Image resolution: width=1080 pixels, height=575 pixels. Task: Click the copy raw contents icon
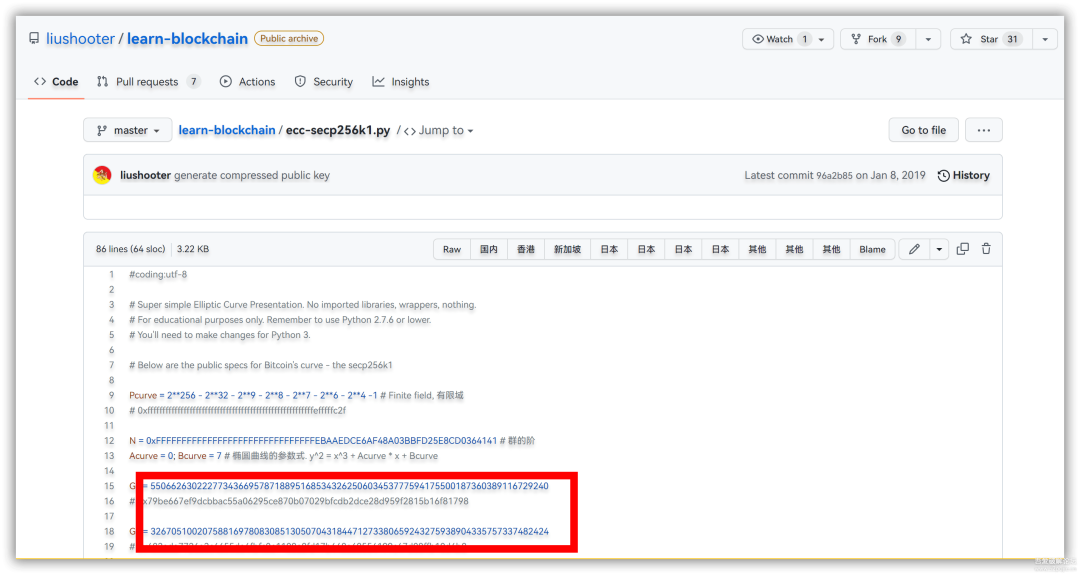(x=963, y=249)
